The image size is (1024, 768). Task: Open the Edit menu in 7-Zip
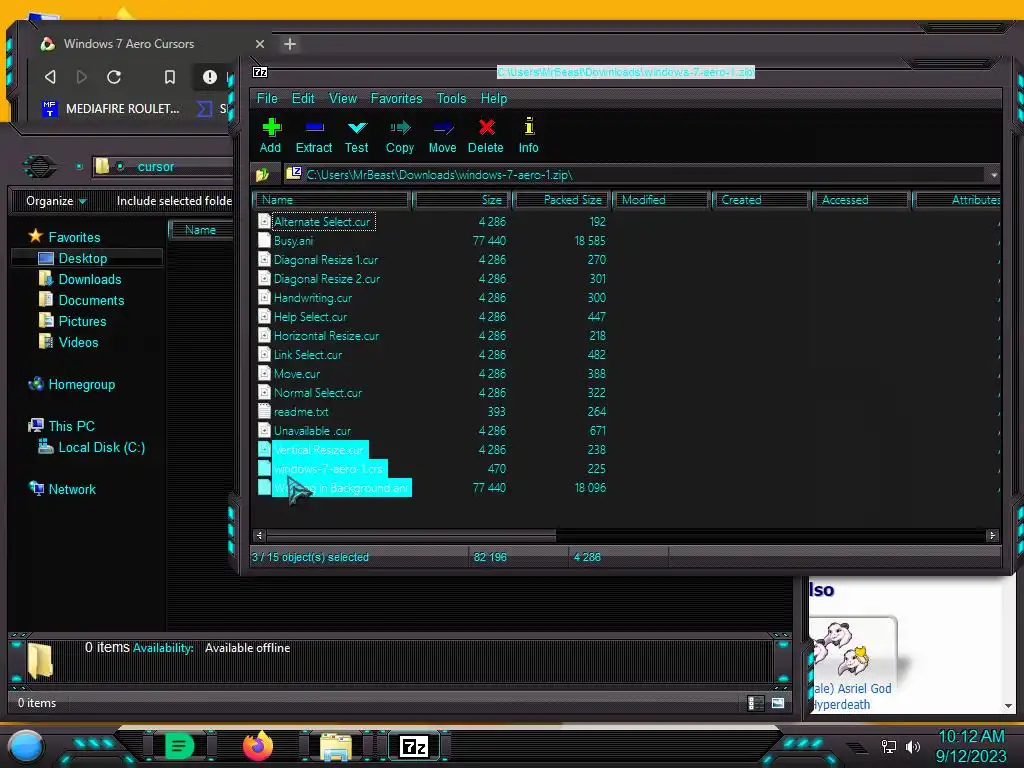(x=303, y=98)
